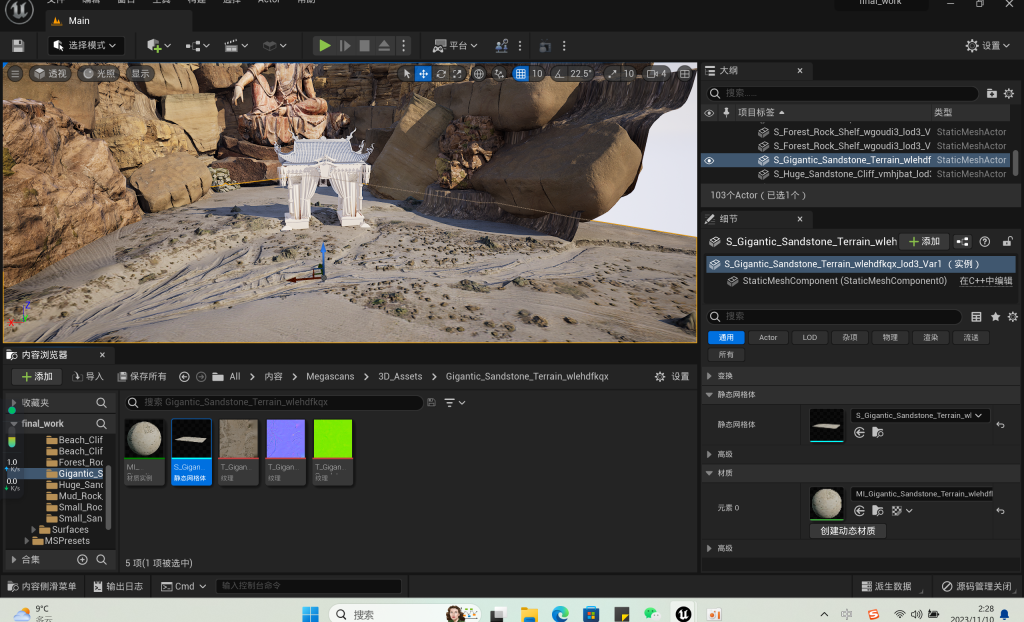Browse to the material element 0 asset
This screenshot has height=622, width=1024.
coord(878,511)
